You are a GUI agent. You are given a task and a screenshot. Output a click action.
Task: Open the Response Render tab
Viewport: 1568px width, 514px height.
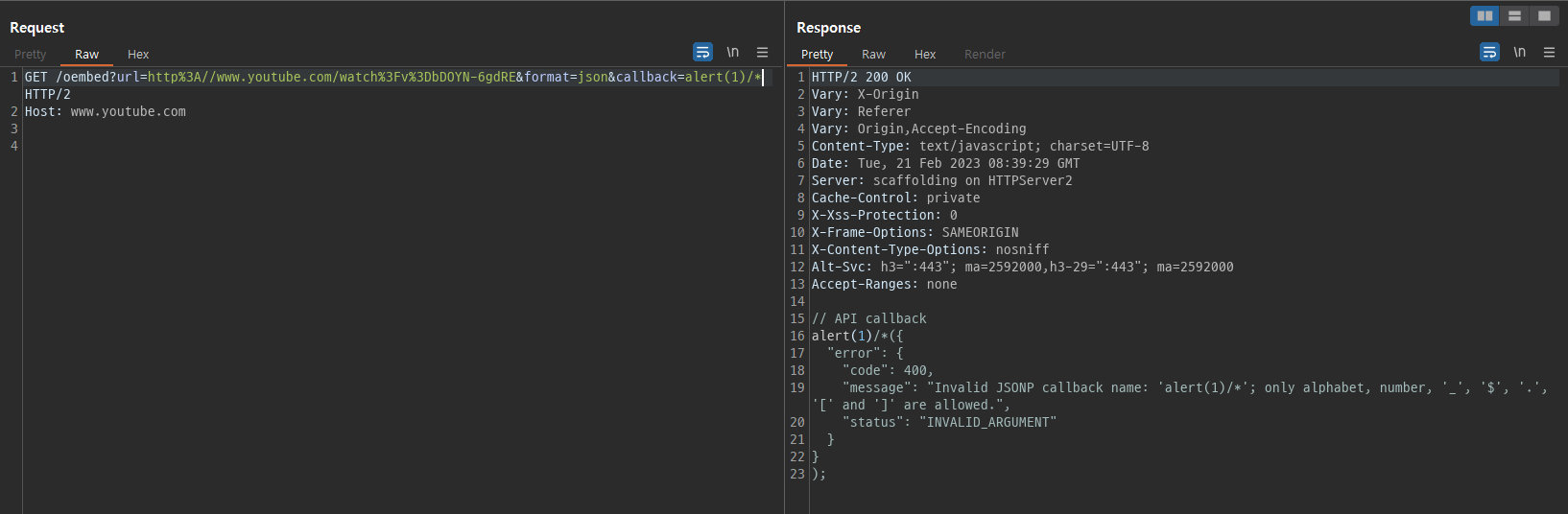tap(985, 55)
